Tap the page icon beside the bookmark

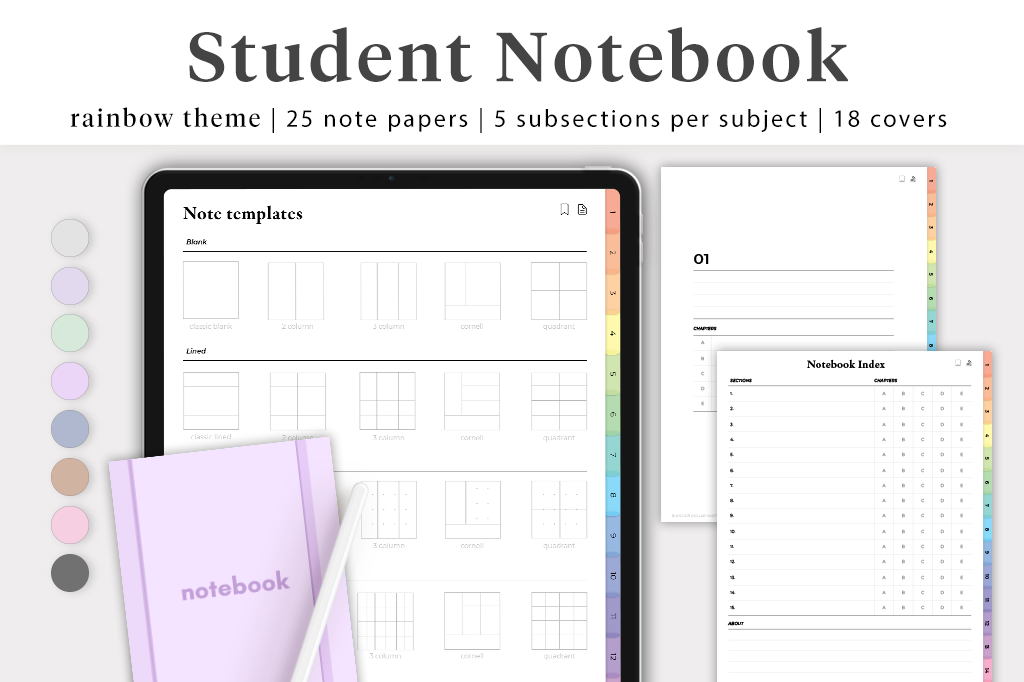tap(582, 209)
